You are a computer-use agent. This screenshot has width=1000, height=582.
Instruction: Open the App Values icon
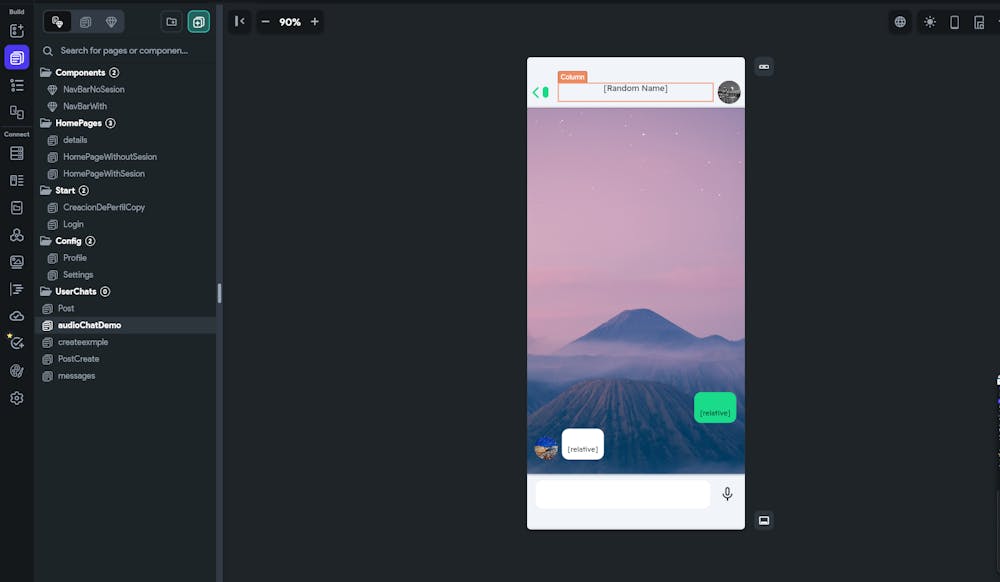(x=17, y=208)
